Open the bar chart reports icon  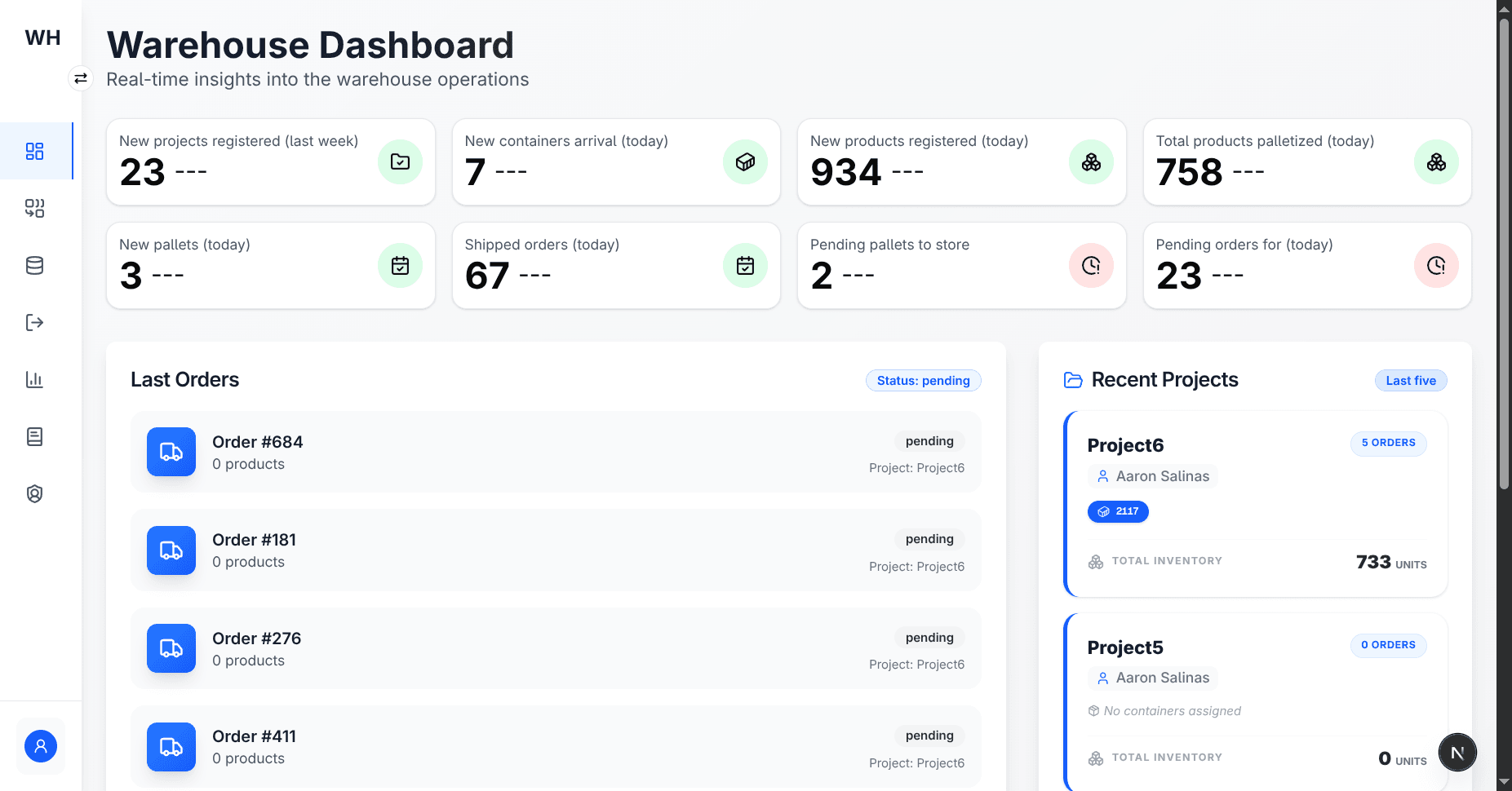(34, 379)
